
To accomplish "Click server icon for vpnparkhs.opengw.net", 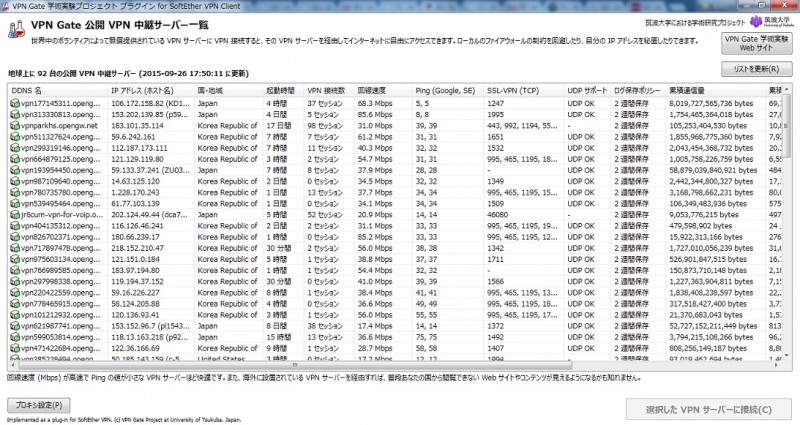I will 15,126.
